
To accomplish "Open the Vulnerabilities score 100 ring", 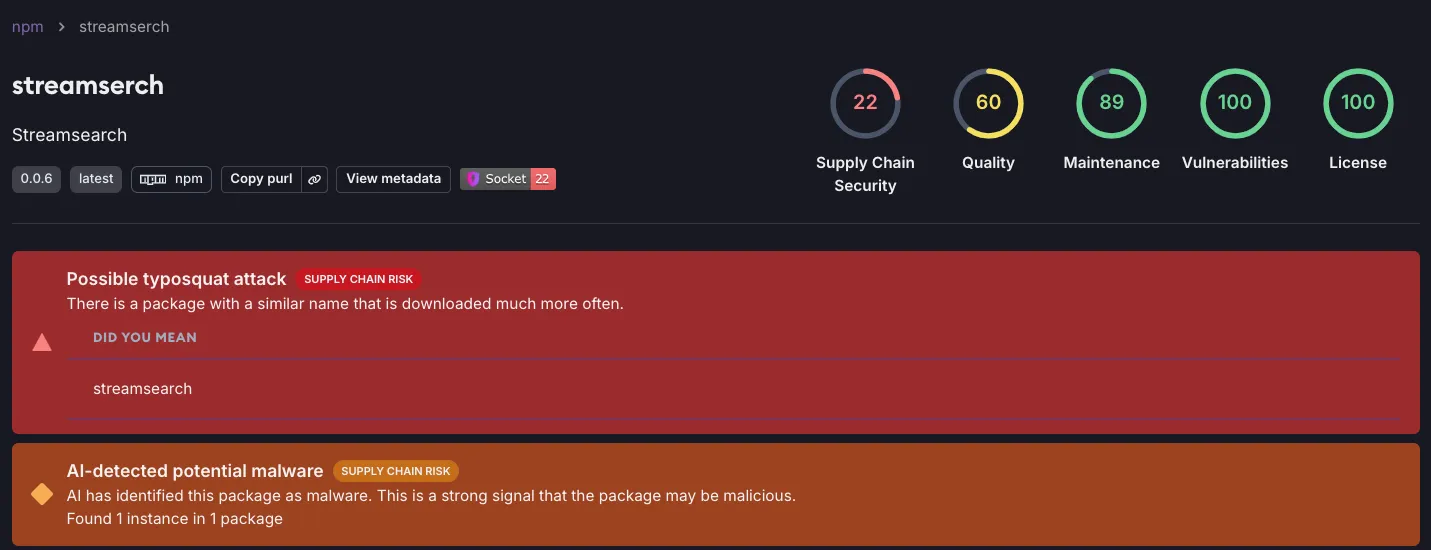I will (x=1235, y=103).
